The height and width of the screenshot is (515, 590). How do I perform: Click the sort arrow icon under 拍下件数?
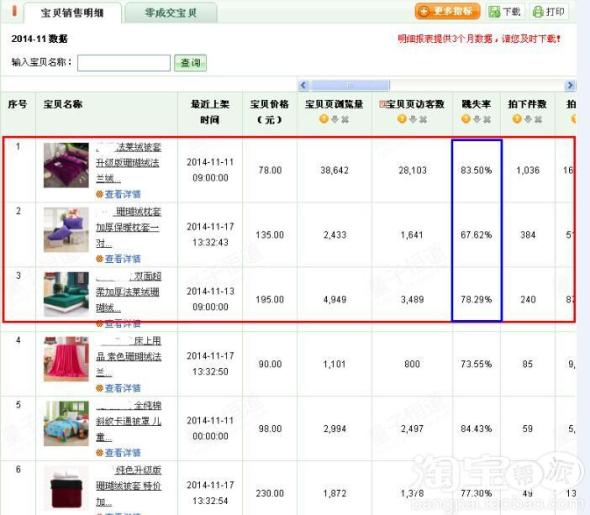pyautogui.click(x=528, y=119)
